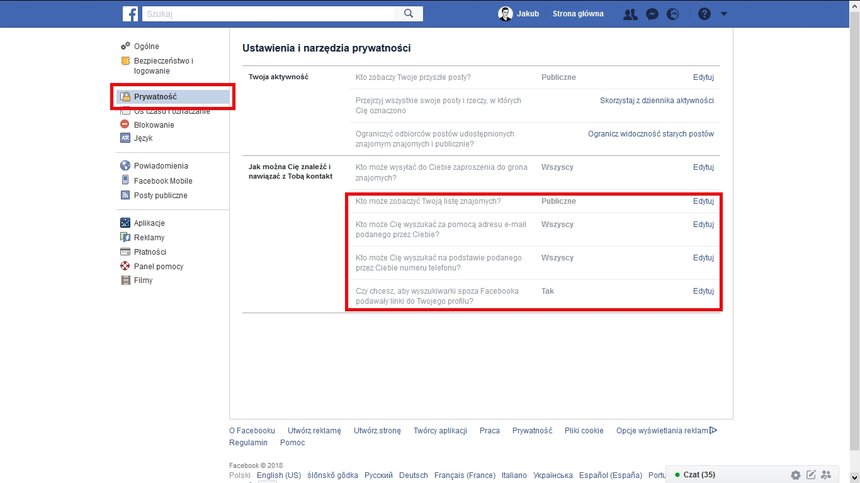The width and height of the screenshot is (860, 483).
Task: Click Edytuj for future posts visibility
Action: pyautogui.click(x=703, y=77)
